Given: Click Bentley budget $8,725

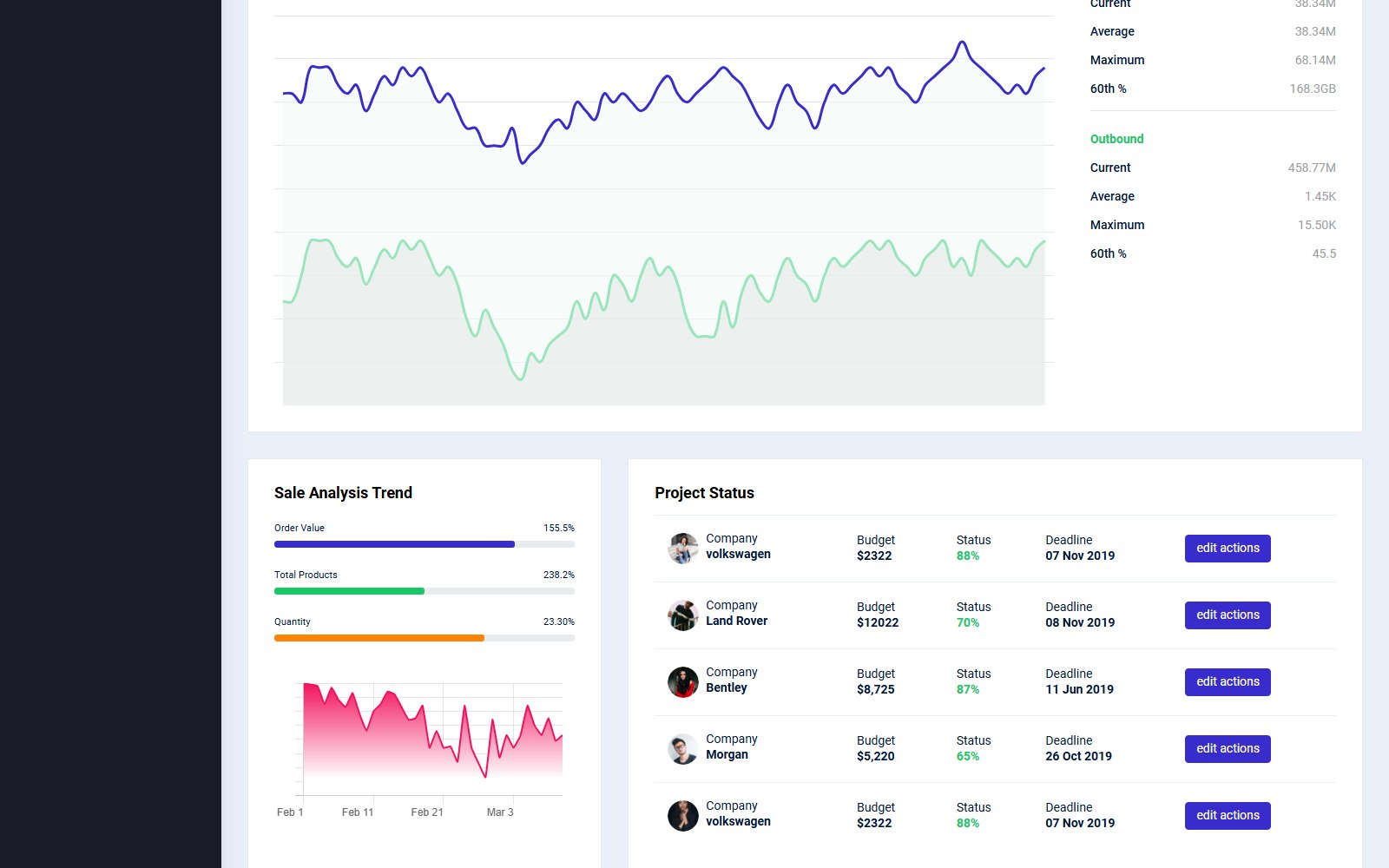Looking at the screenshot, I should tap(875, 689).
